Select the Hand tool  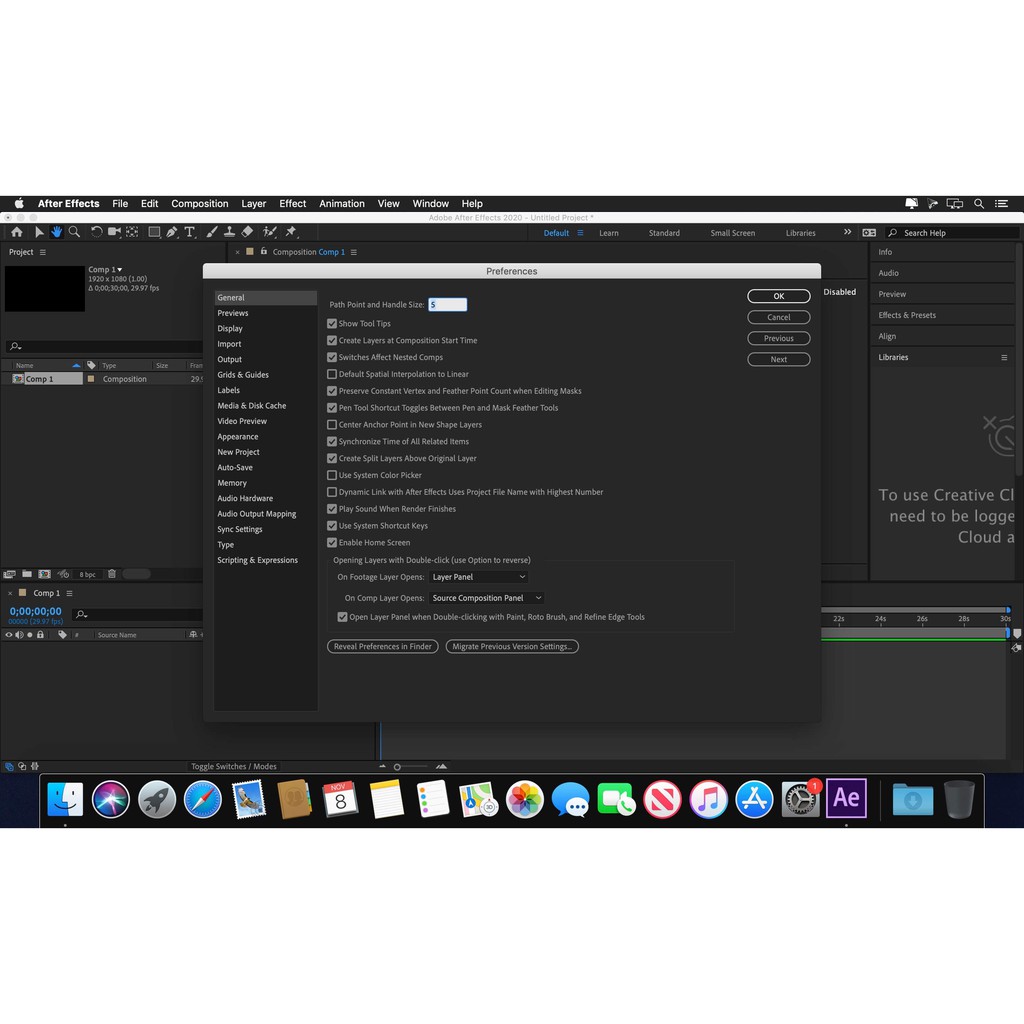[57, 232]
